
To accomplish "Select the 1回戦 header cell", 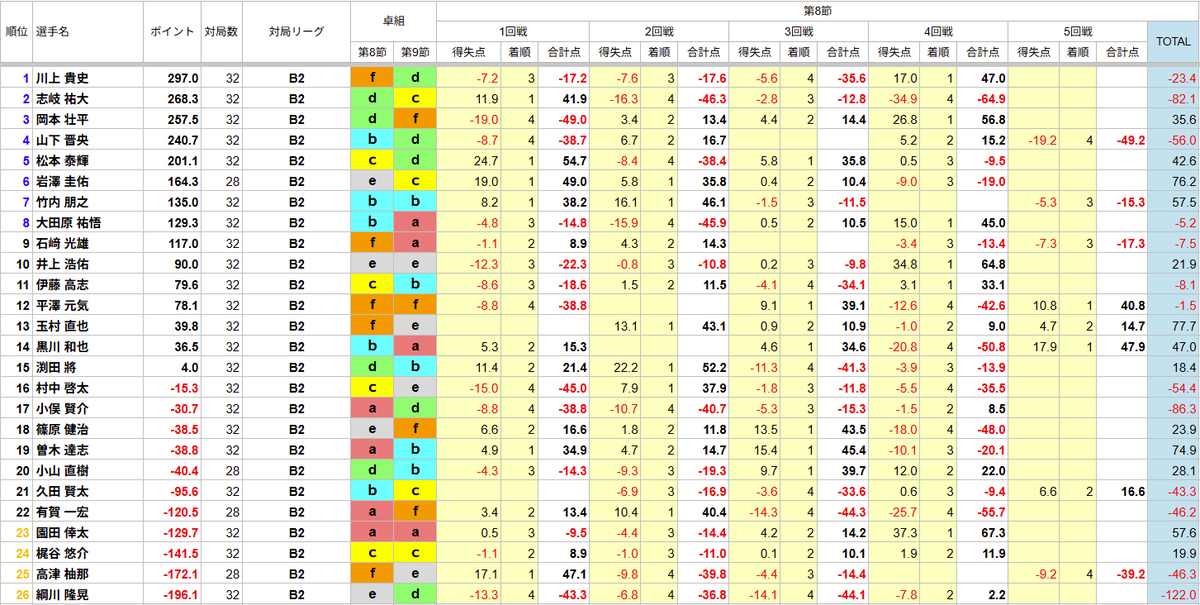I will (514, 32).
